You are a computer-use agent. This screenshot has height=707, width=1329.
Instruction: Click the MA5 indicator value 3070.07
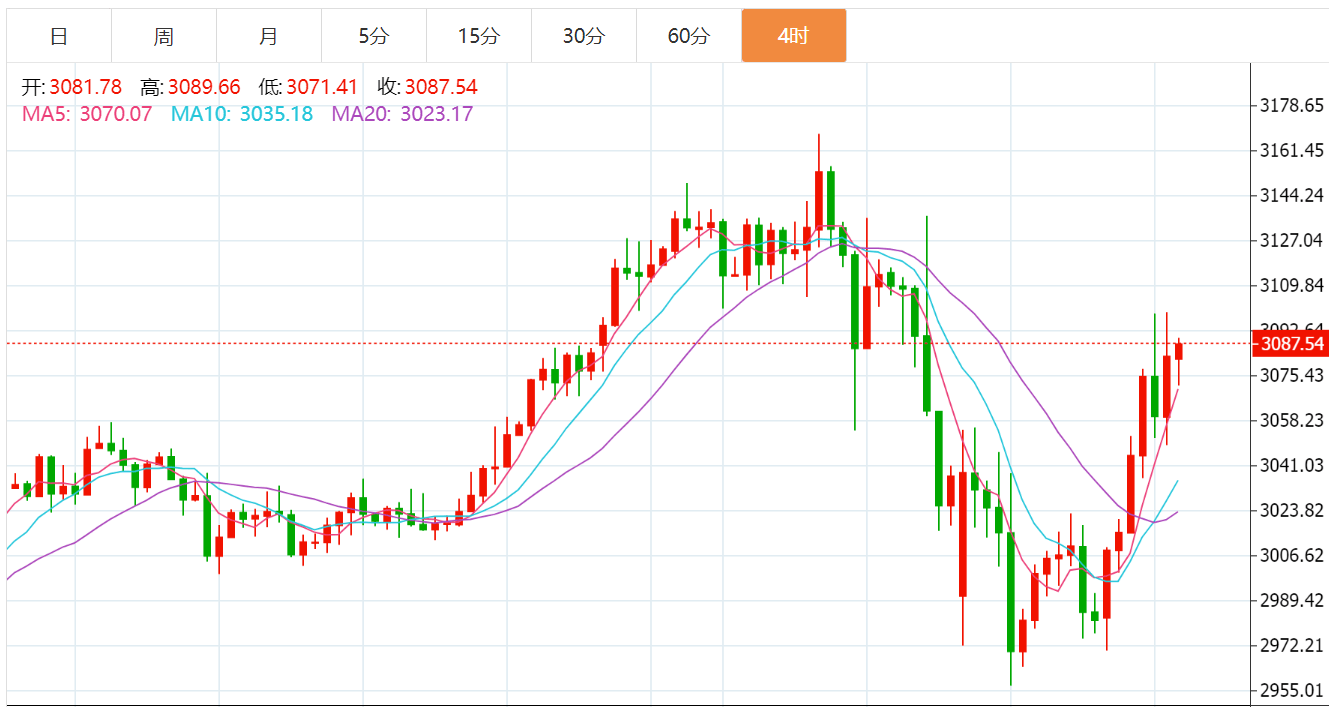[115, 114]
